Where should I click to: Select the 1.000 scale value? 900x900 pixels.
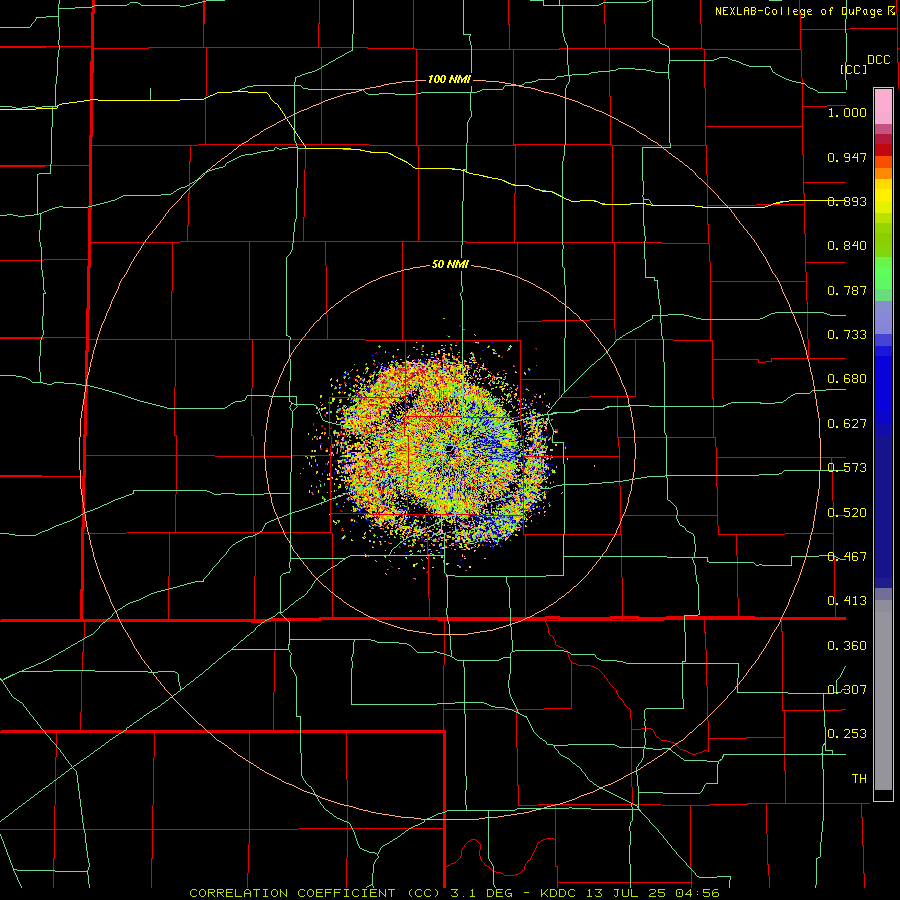pos(847,112)
